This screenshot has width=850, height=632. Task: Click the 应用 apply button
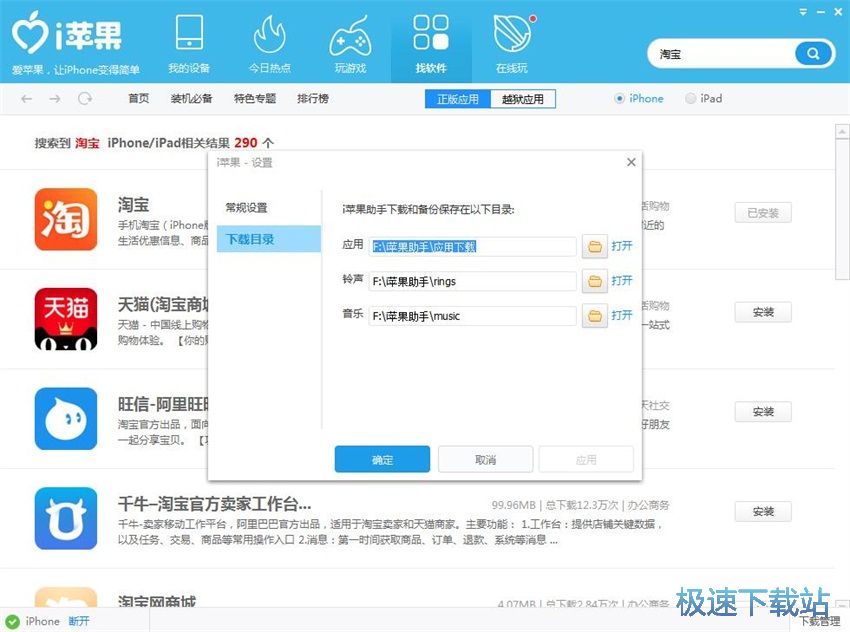[586, 459]
